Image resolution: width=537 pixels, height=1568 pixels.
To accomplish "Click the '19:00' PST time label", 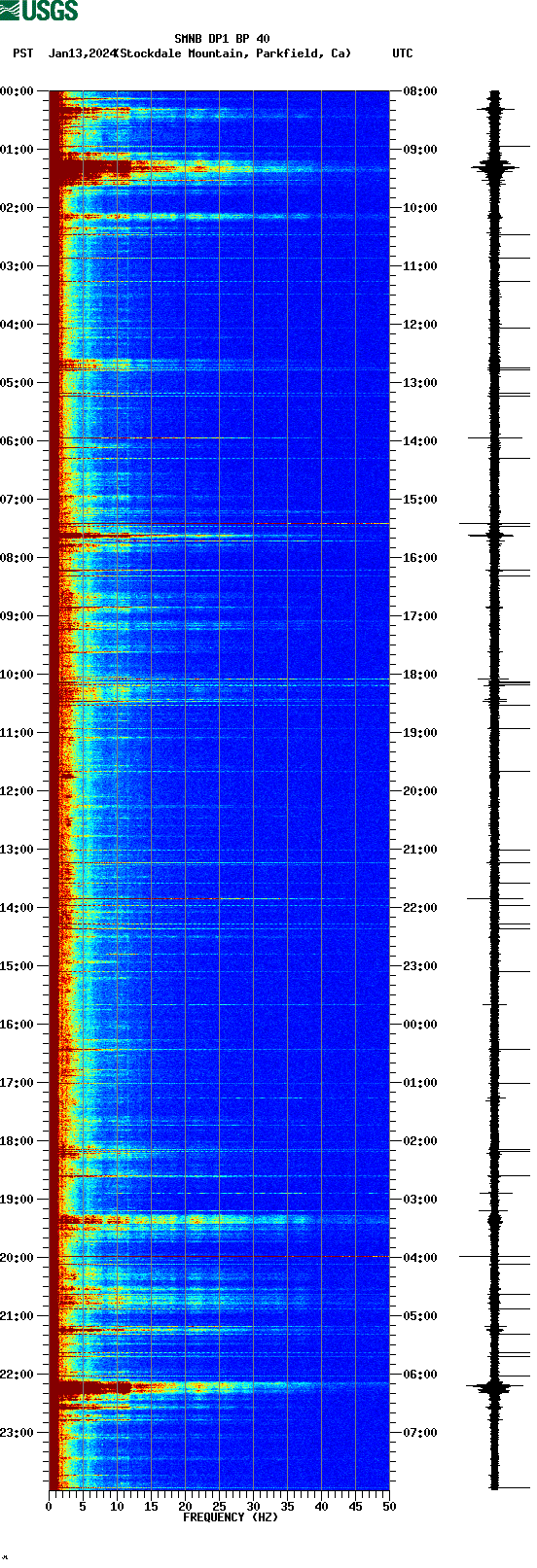I will (17, 1200).
